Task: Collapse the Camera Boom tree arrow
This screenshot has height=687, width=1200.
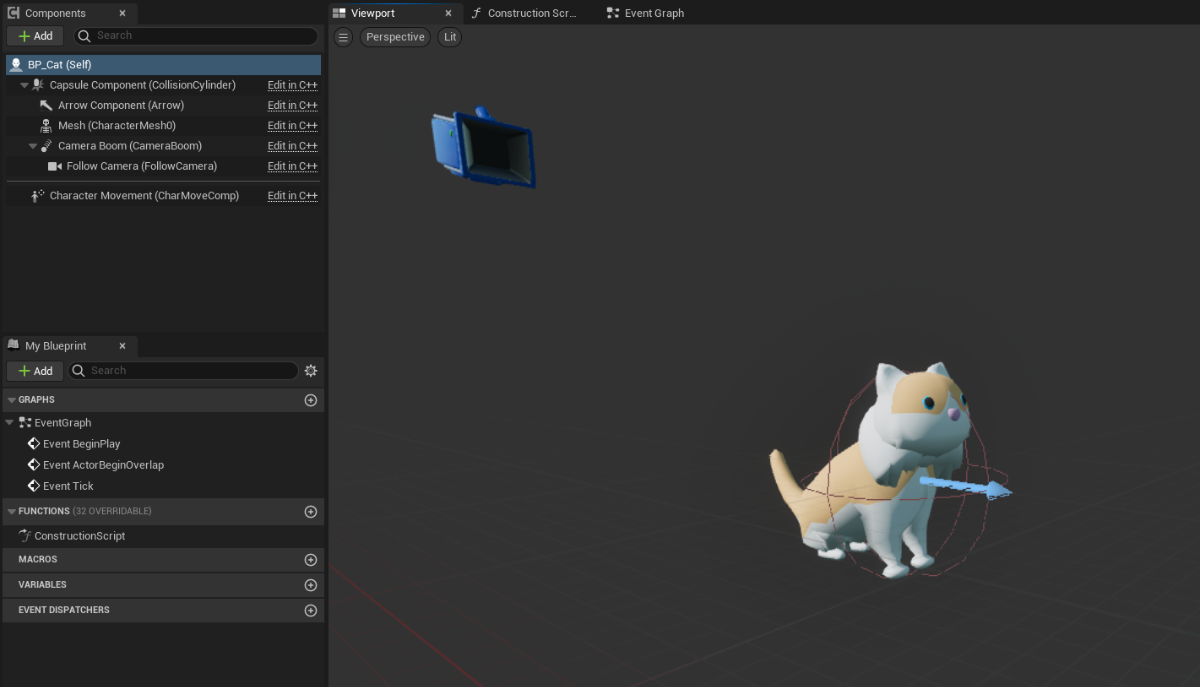Action: click(x=33, y=146)
